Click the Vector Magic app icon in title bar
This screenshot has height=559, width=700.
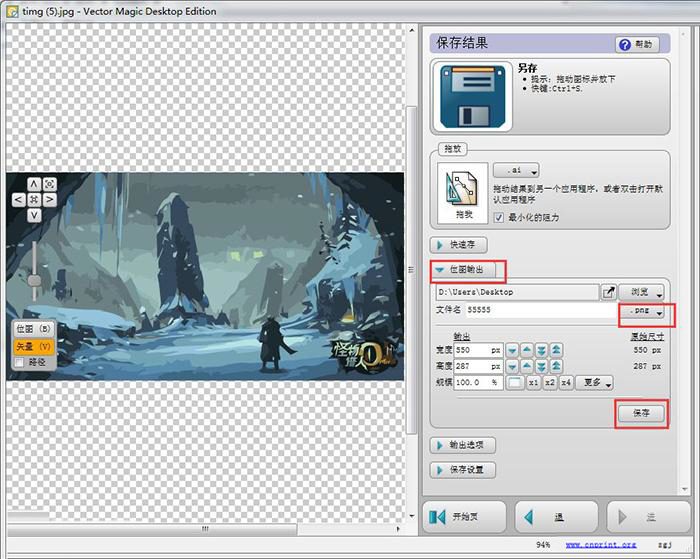(x=12, y=11)
